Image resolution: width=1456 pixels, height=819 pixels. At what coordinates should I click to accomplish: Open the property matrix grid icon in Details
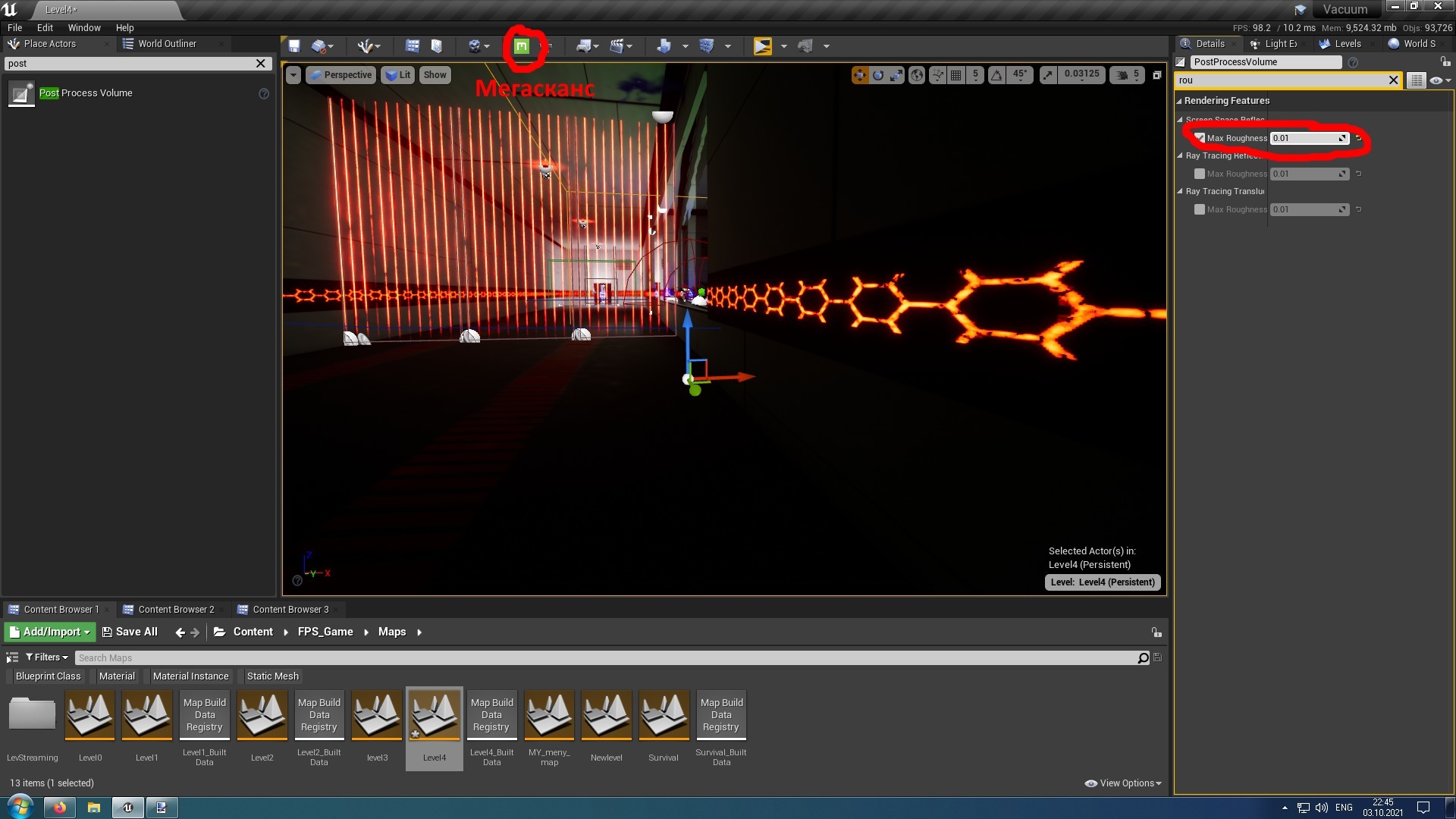click(1416, 80)
